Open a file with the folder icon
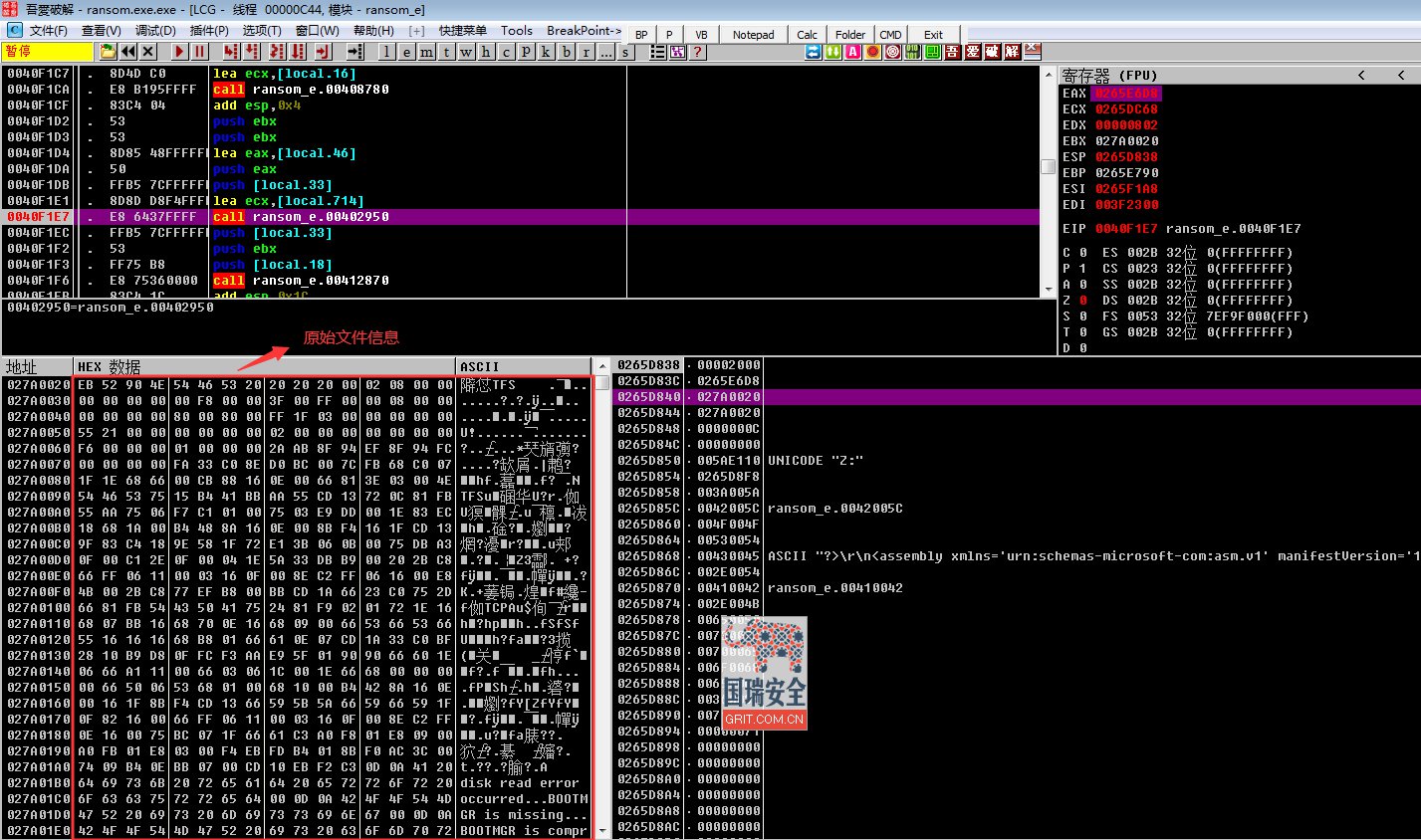The image size is (1421, 840). tap(108, 52)
